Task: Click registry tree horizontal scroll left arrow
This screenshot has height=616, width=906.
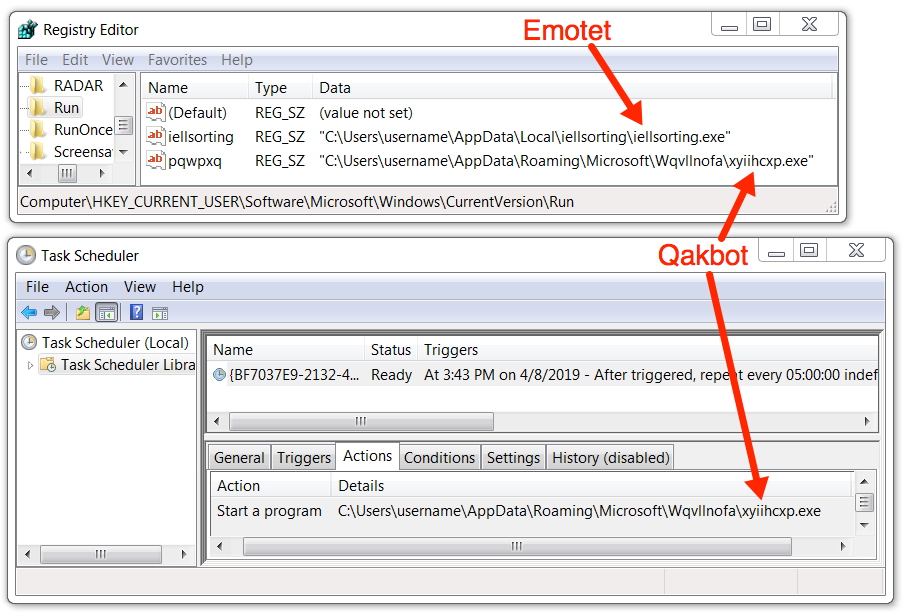Action: [30, 173]
